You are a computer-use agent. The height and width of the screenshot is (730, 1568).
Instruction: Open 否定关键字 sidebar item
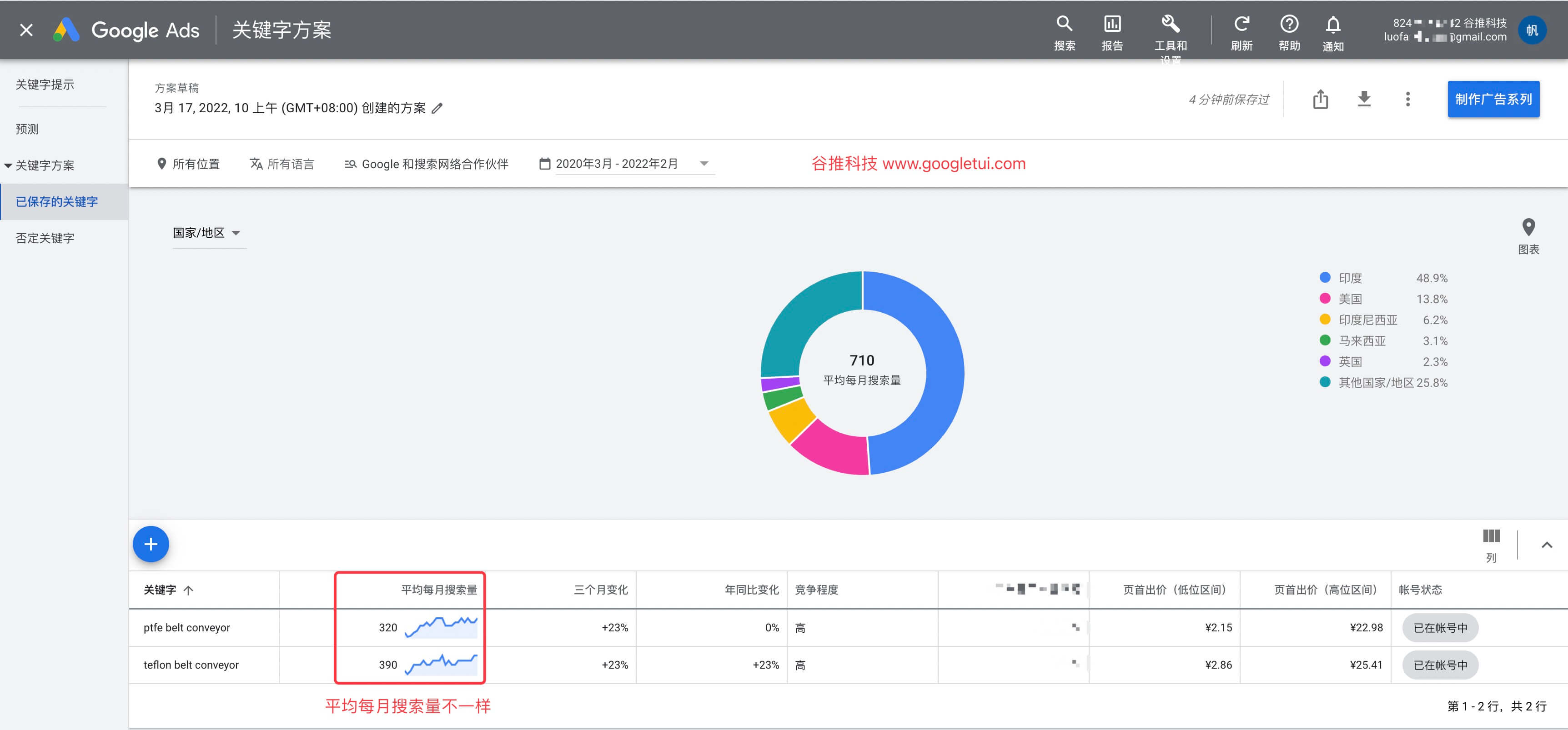pyautogui.click(x=45, y=238)
